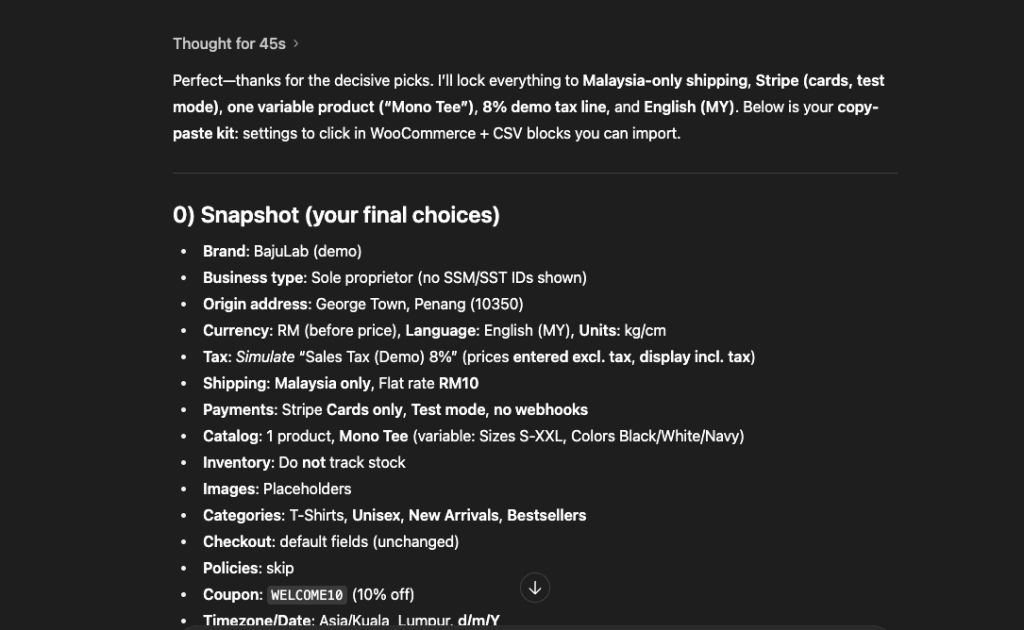Click the Currency: RM (before price) bullet
Screen dimensions: 1024x630
300,330
